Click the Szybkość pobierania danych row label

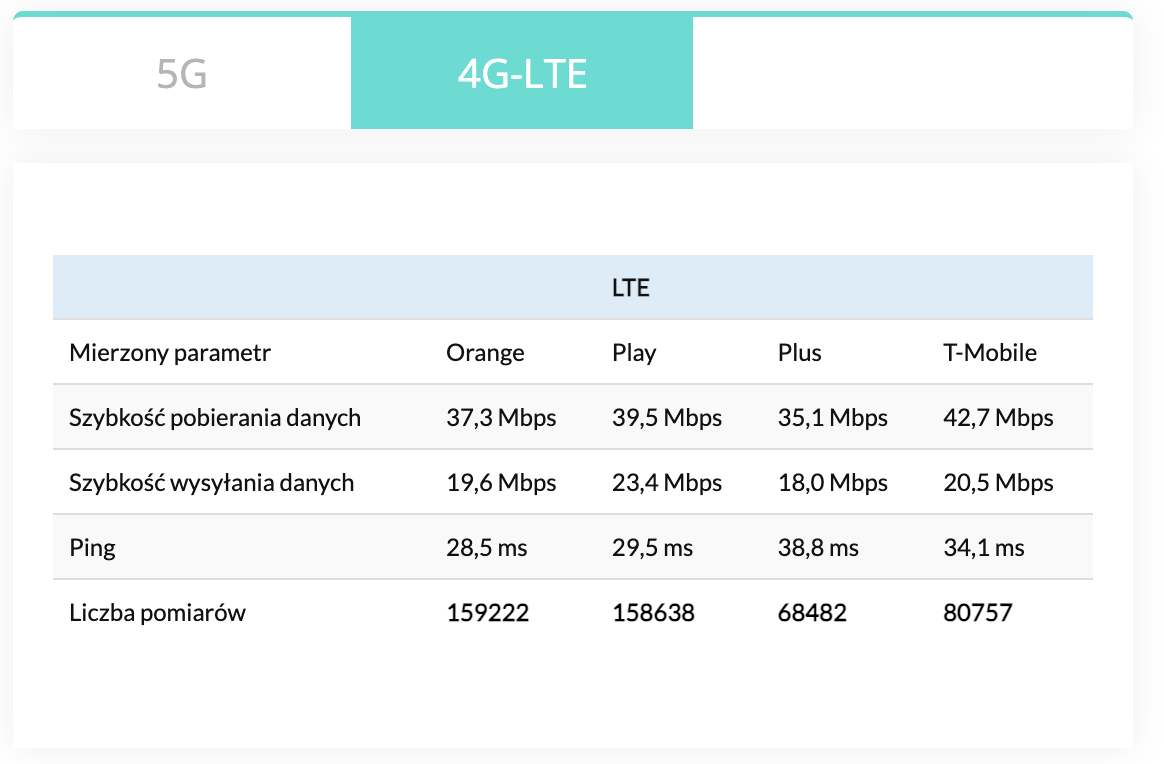(x=215, y=417)
